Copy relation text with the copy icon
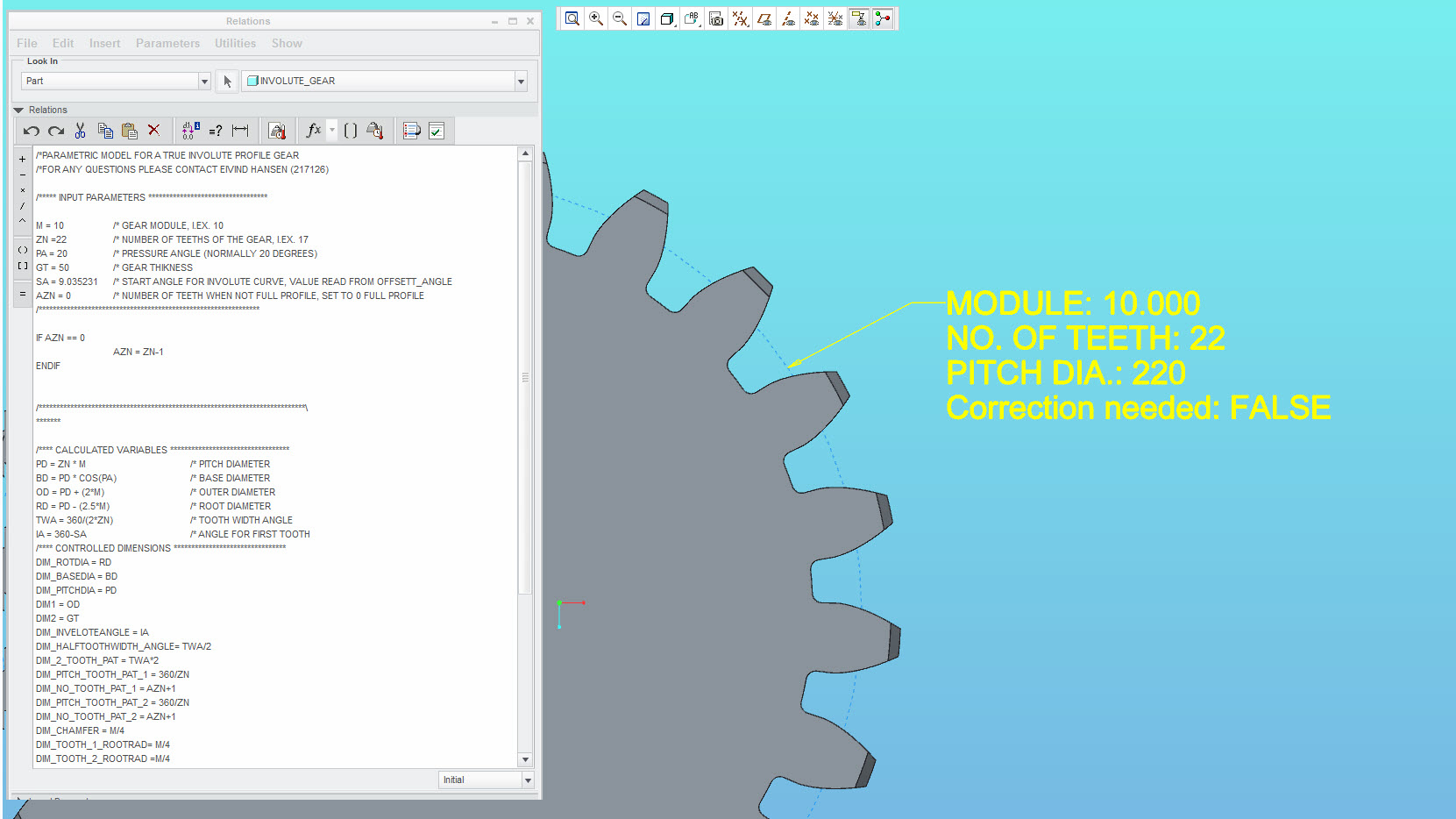The width and height of the screenshot is (1456, 819). (105, 131)
